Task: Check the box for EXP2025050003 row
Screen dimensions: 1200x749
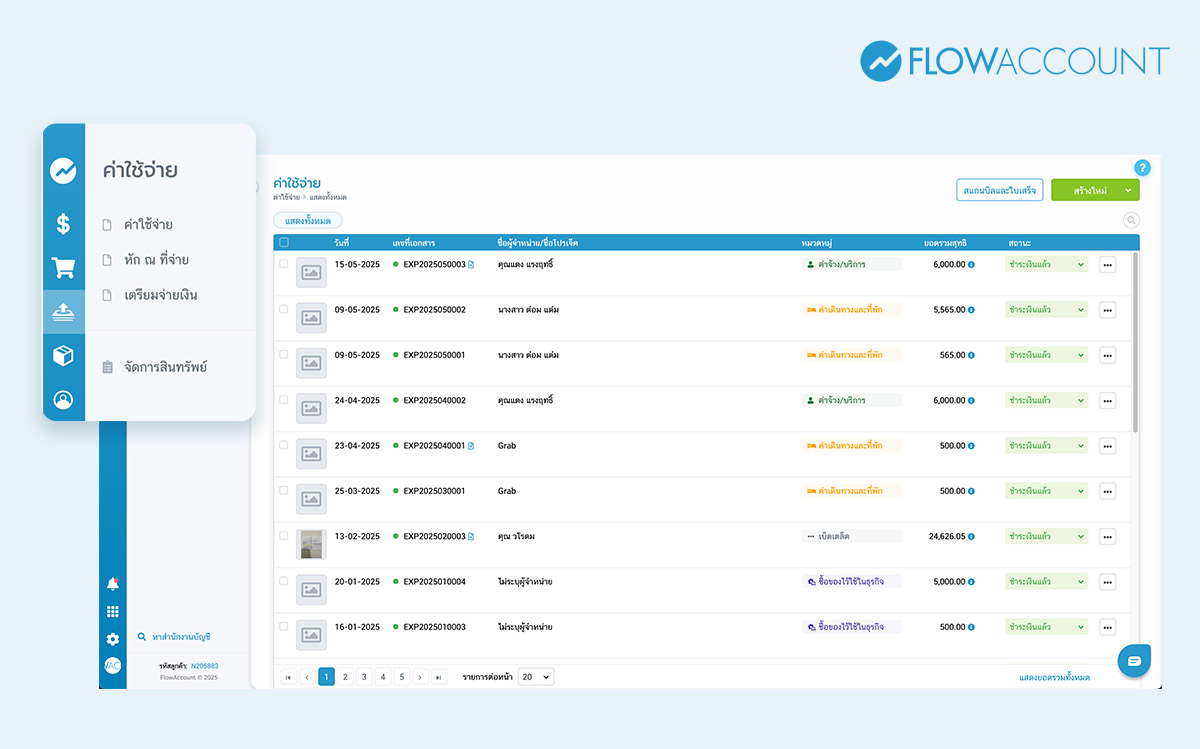Action: pyautogui.click(x=284, y=264)
